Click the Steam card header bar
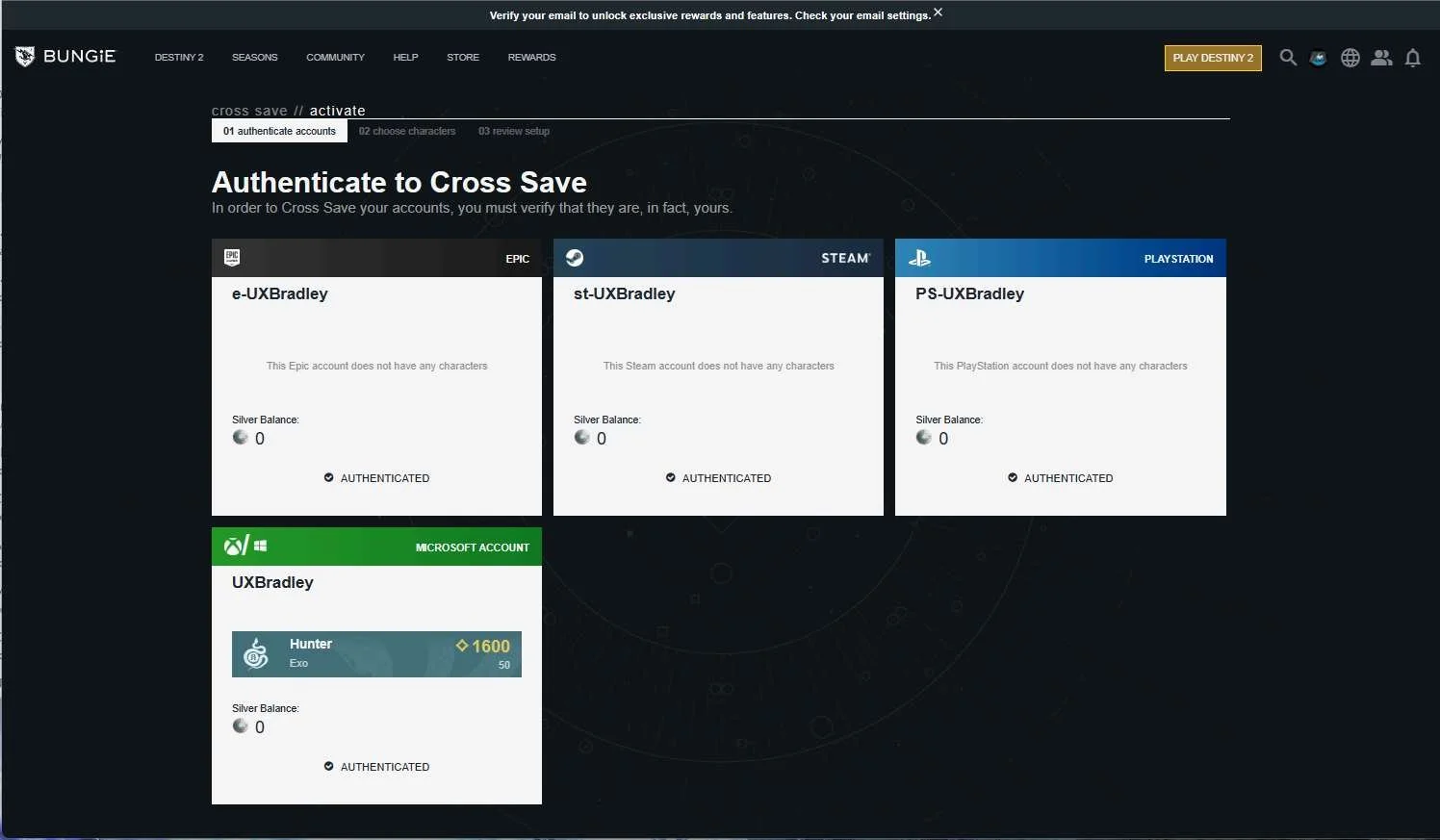Viewport: 1440px width, 840px height. point(718,258)
